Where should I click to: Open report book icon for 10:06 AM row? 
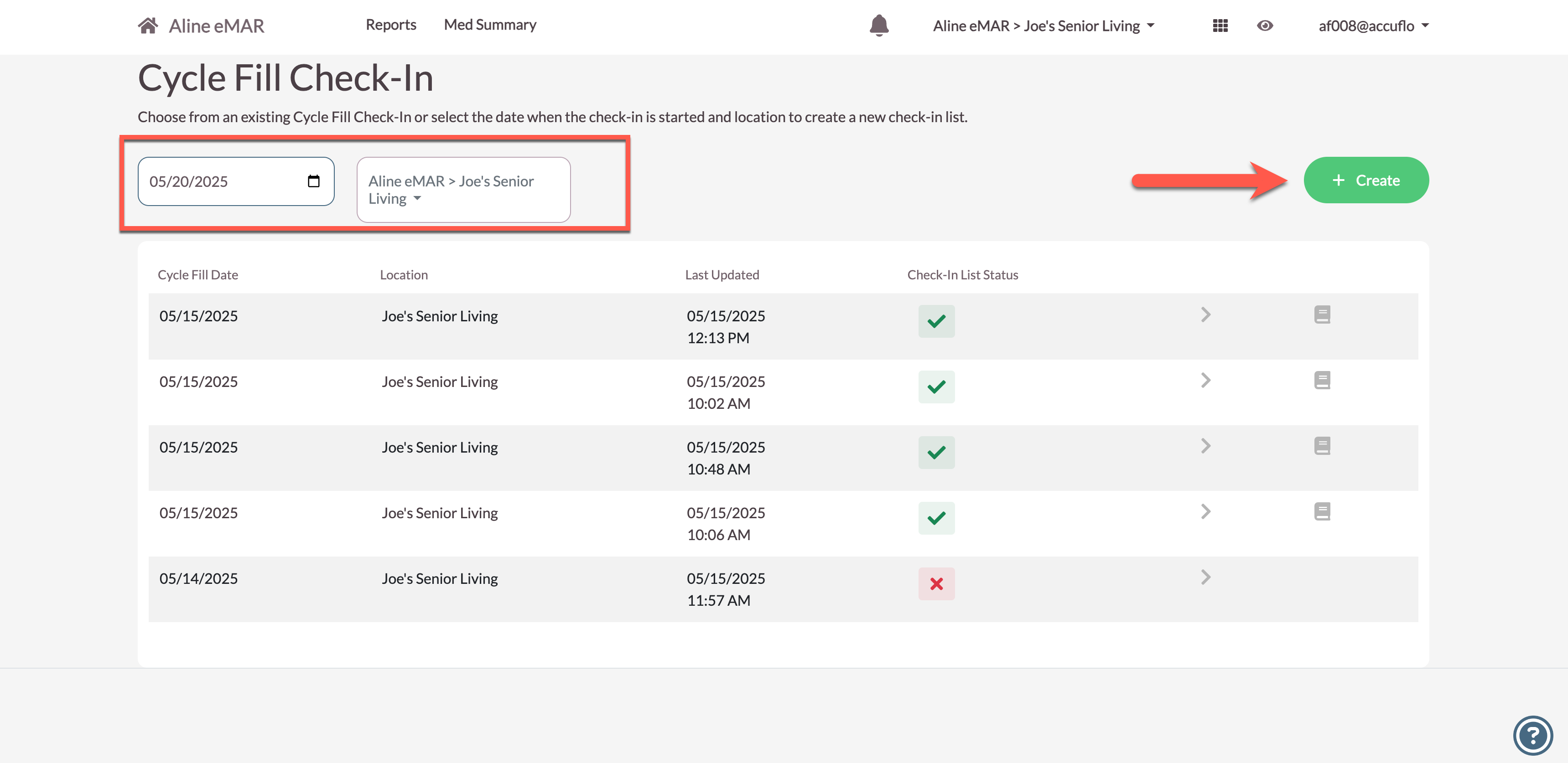click(1321, 512)
